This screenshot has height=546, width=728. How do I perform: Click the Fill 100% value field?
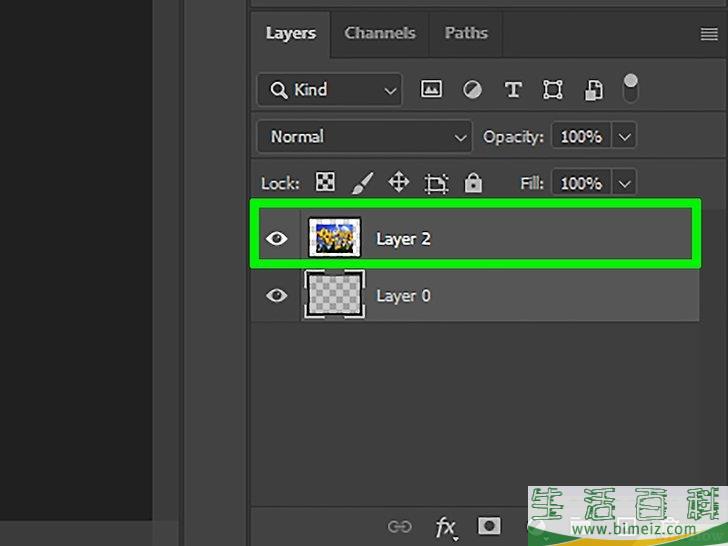pos(581,183)
